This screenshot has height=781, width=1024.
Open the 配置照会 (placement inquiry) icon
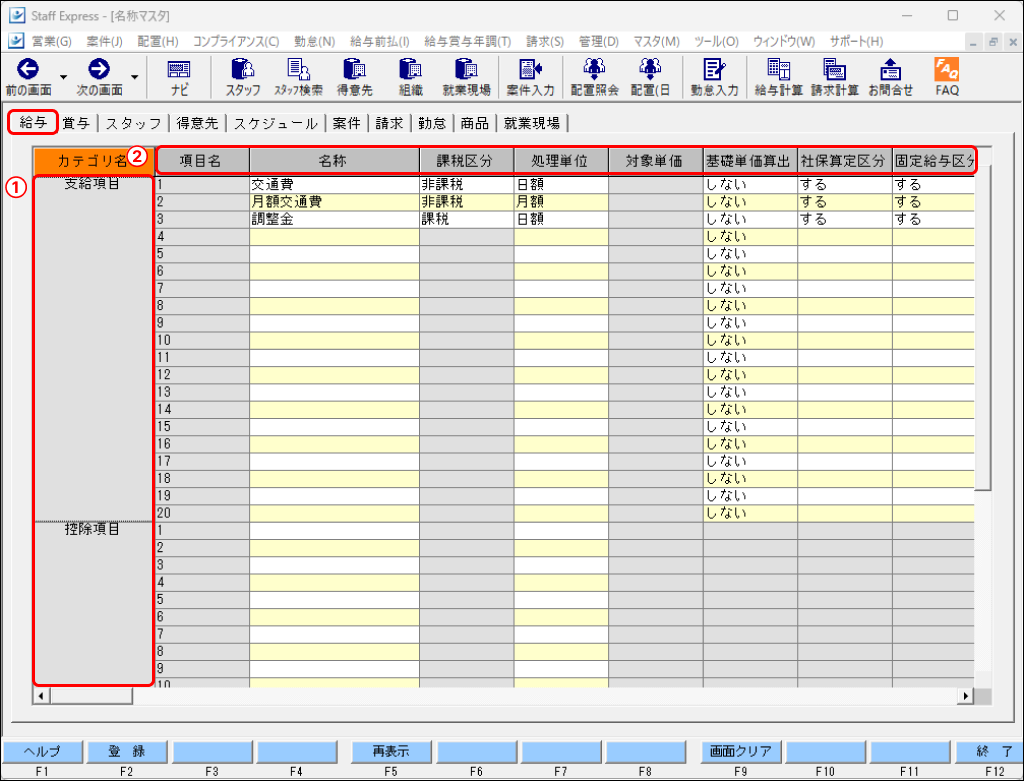coord(595,75)
